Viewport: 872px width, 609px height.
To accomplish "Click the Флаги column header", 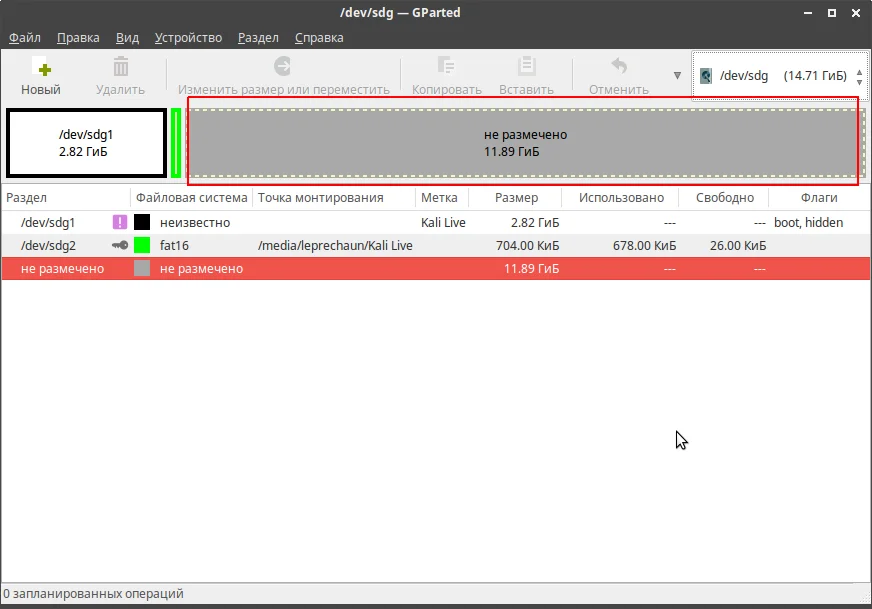I will [x=819, y=197].
